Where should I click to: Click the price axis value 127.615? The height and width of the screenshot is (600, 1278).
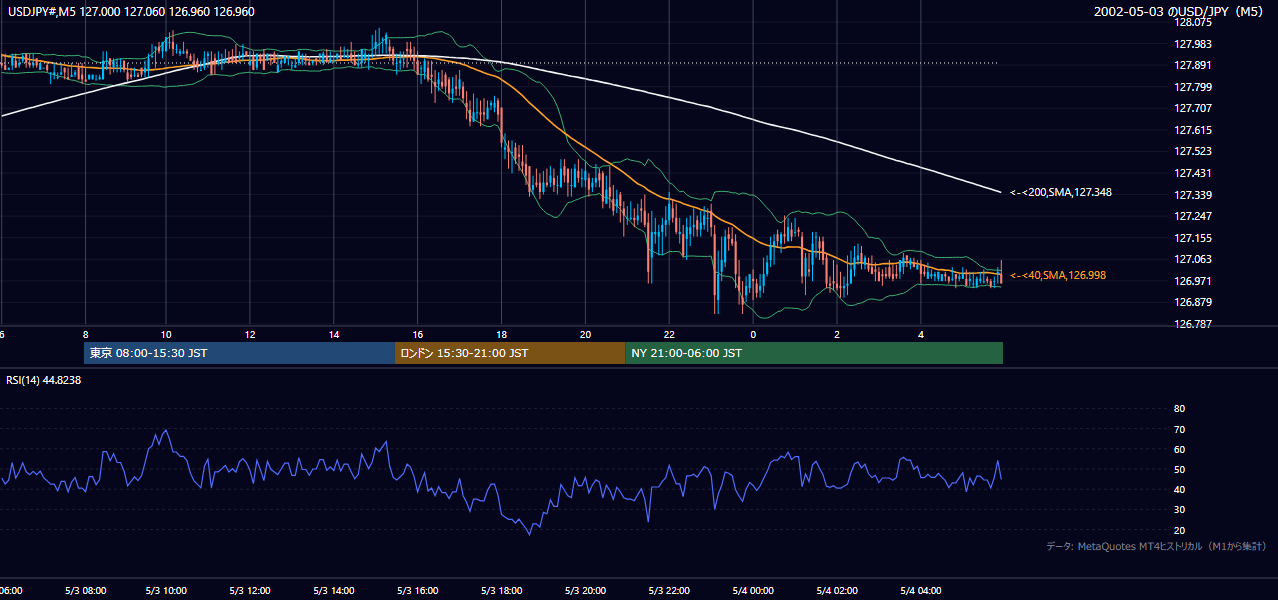click(x=1193, y=130)
